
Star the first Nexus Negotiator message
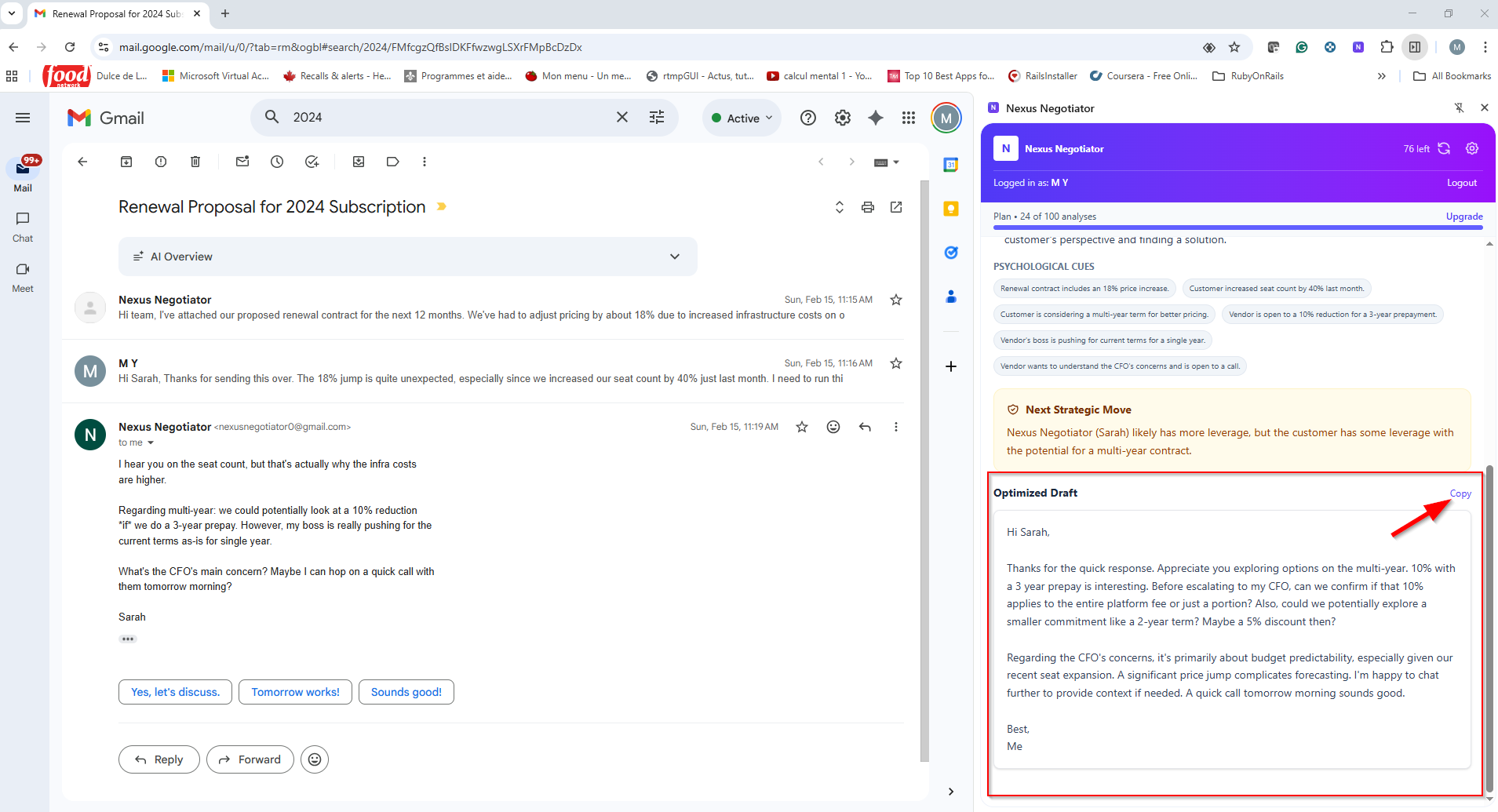pos(895,300)
